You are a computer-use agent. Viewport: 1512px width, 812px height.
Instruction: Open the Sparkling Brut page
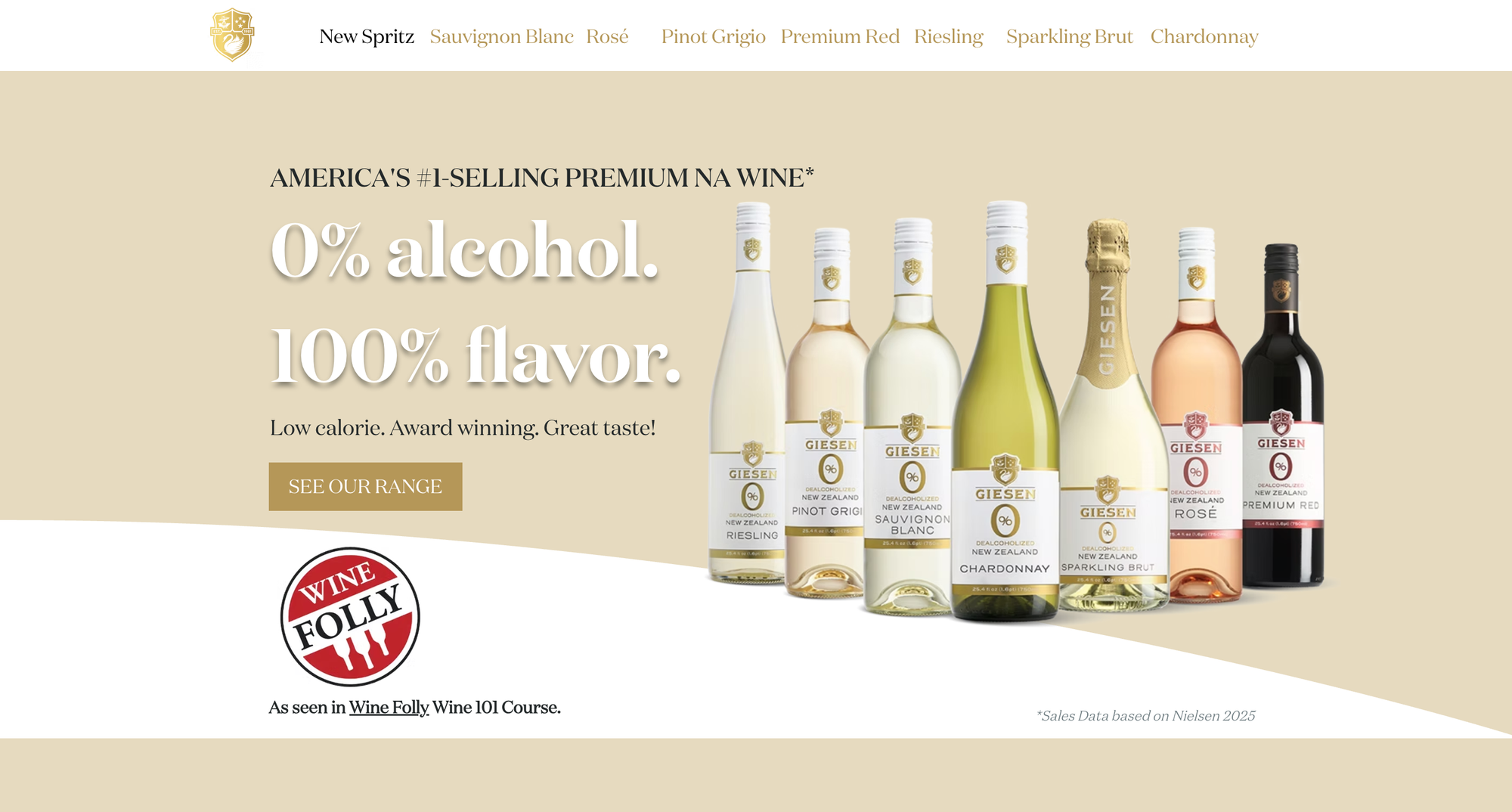[x=1069, y=36]
